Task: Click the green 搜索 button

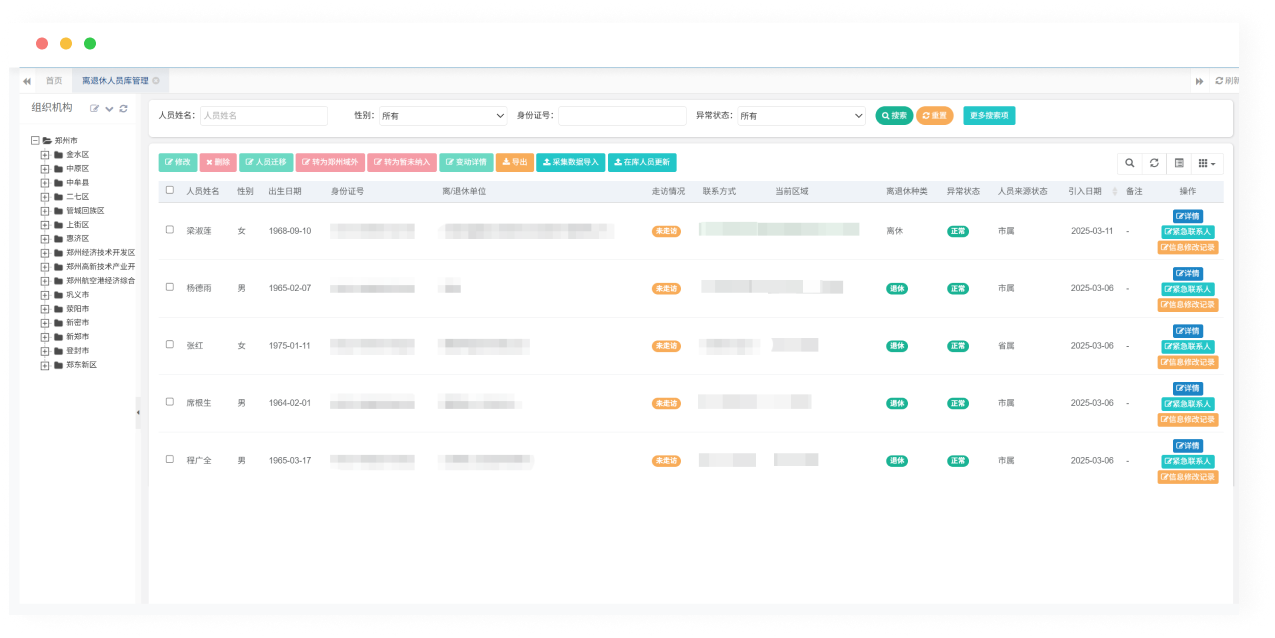Action: click(x=894, y=116)
